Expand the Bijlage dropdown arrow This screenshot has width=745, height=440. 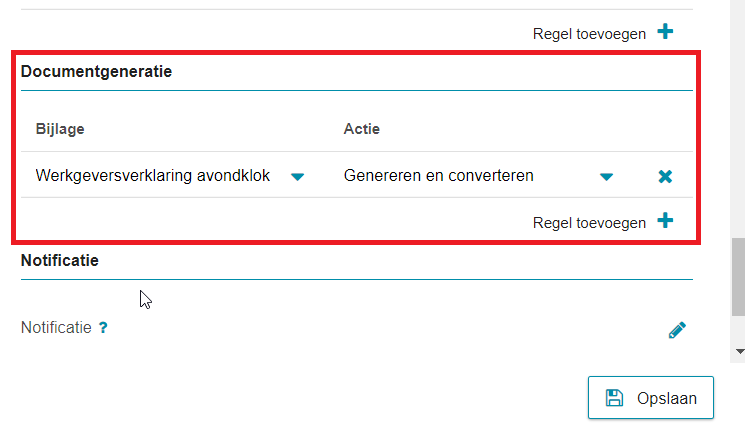[297, 177]
